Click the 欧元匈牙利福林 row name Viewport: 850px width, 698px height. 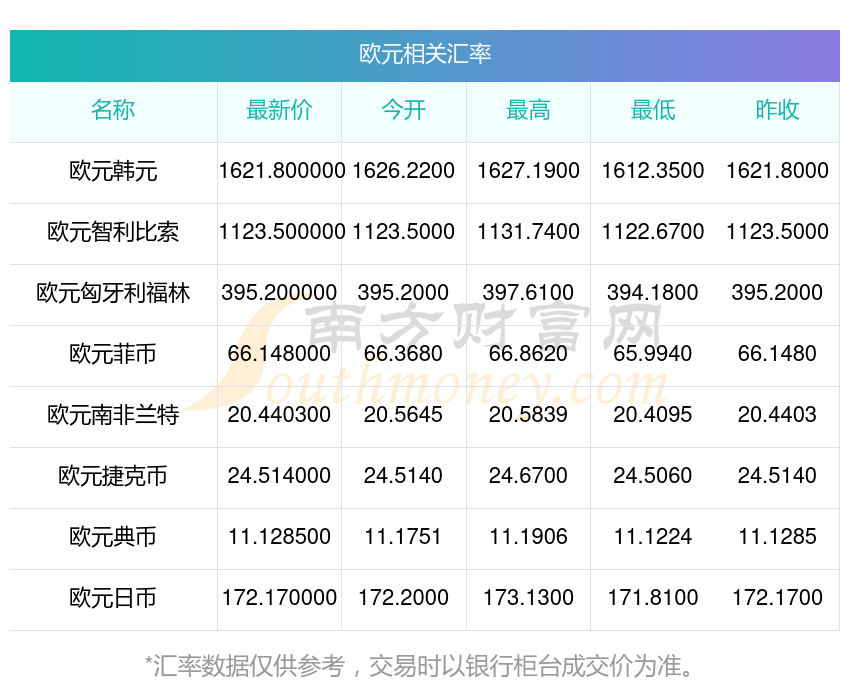(x=113, y=293)
